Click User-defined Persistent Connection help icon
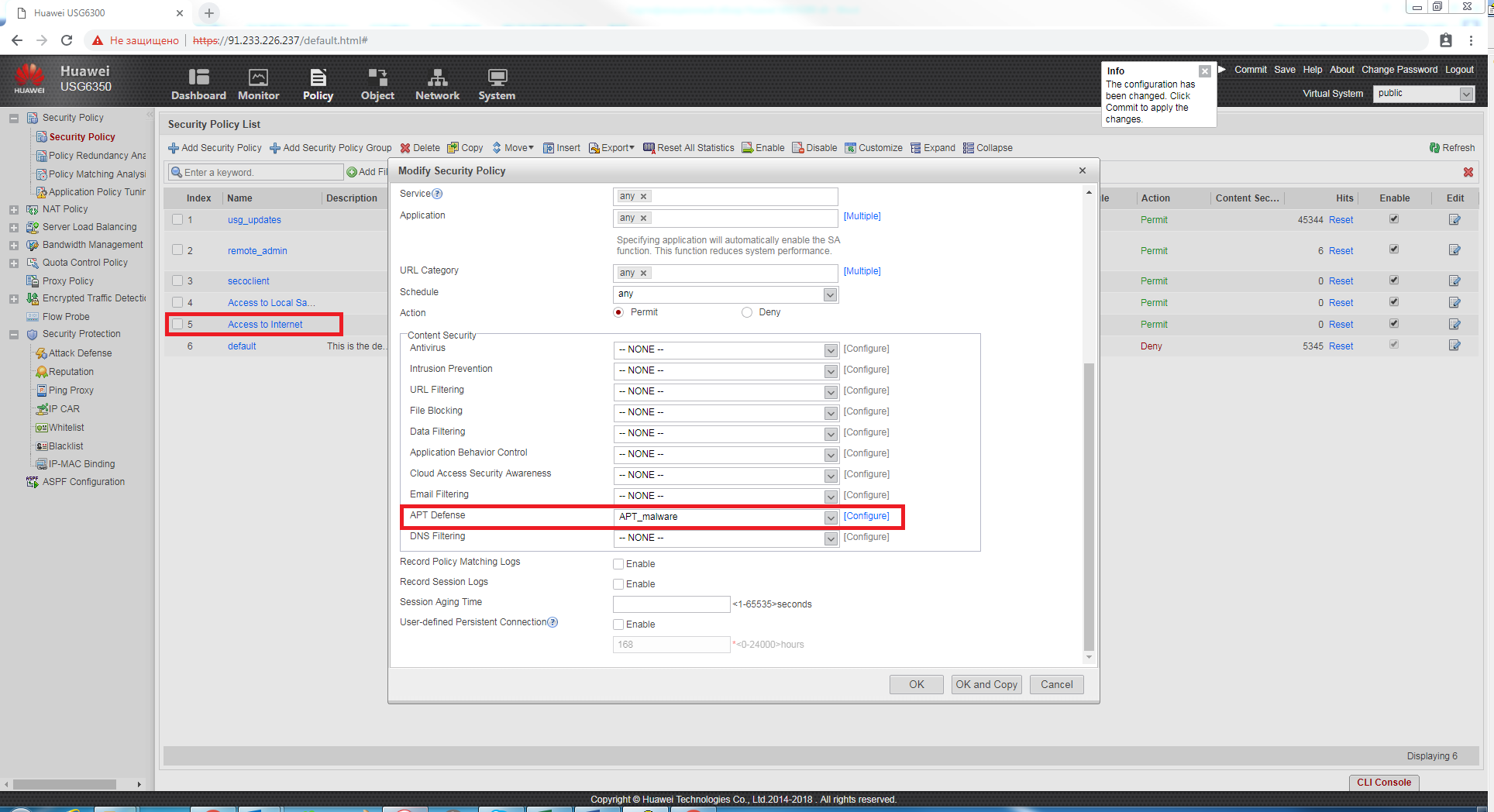 553,622
